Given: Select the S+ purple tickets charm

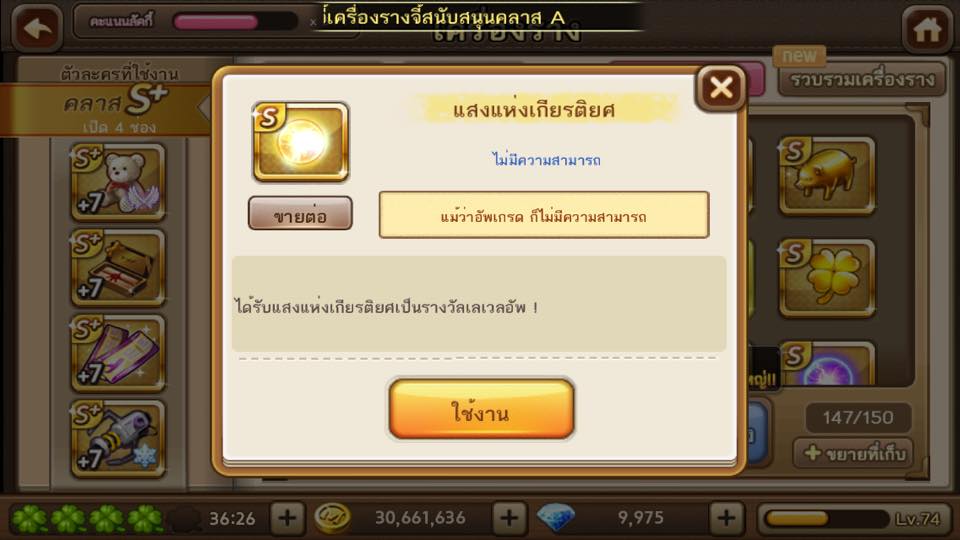Looking at the screenshot, I should coord(118,354).
